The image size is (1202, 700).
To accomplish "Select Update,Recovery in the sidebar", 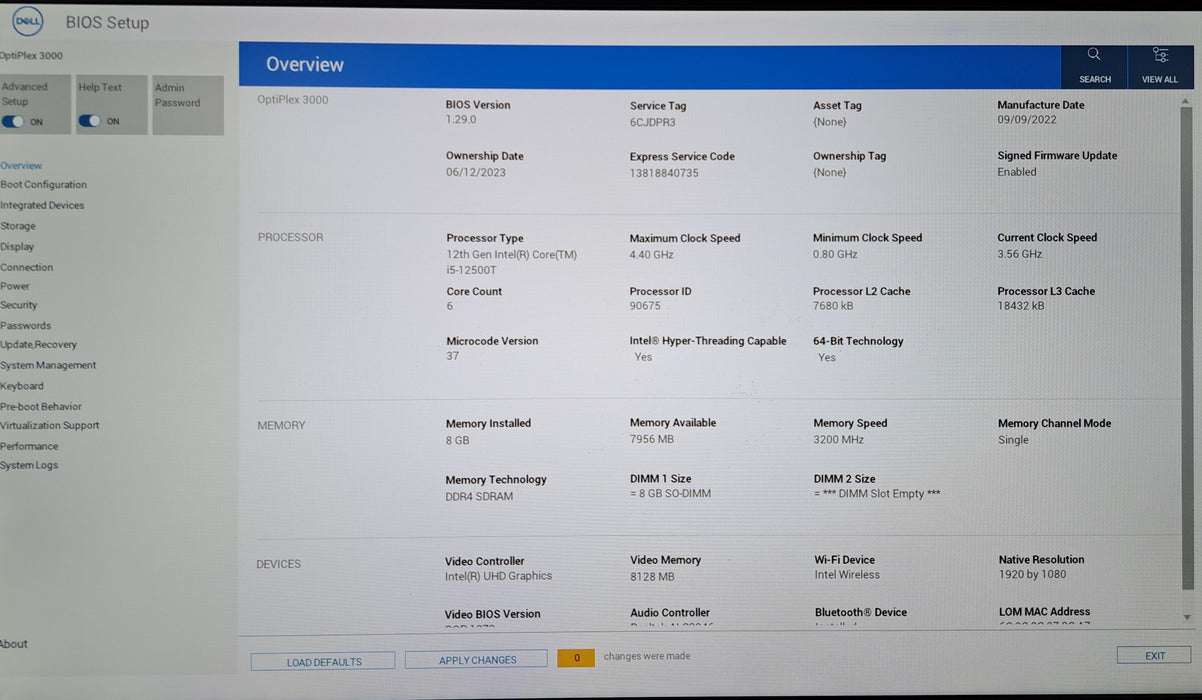I will click(x=38, y=344).
